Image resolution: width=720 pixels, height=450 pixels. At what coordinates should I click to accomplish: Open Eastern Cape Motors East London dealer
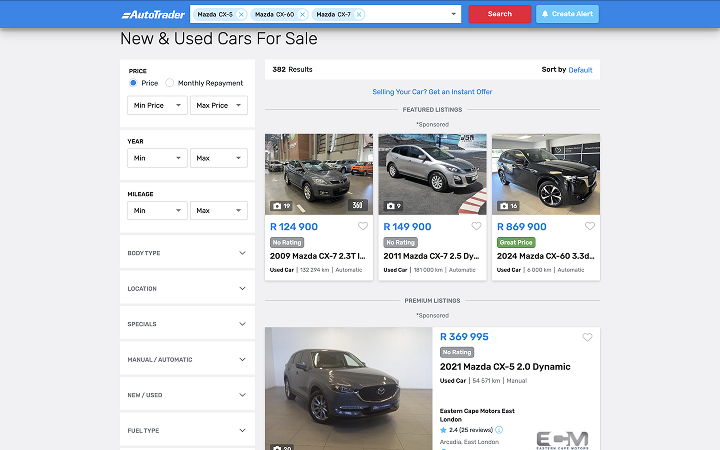(x=477, y=415)
